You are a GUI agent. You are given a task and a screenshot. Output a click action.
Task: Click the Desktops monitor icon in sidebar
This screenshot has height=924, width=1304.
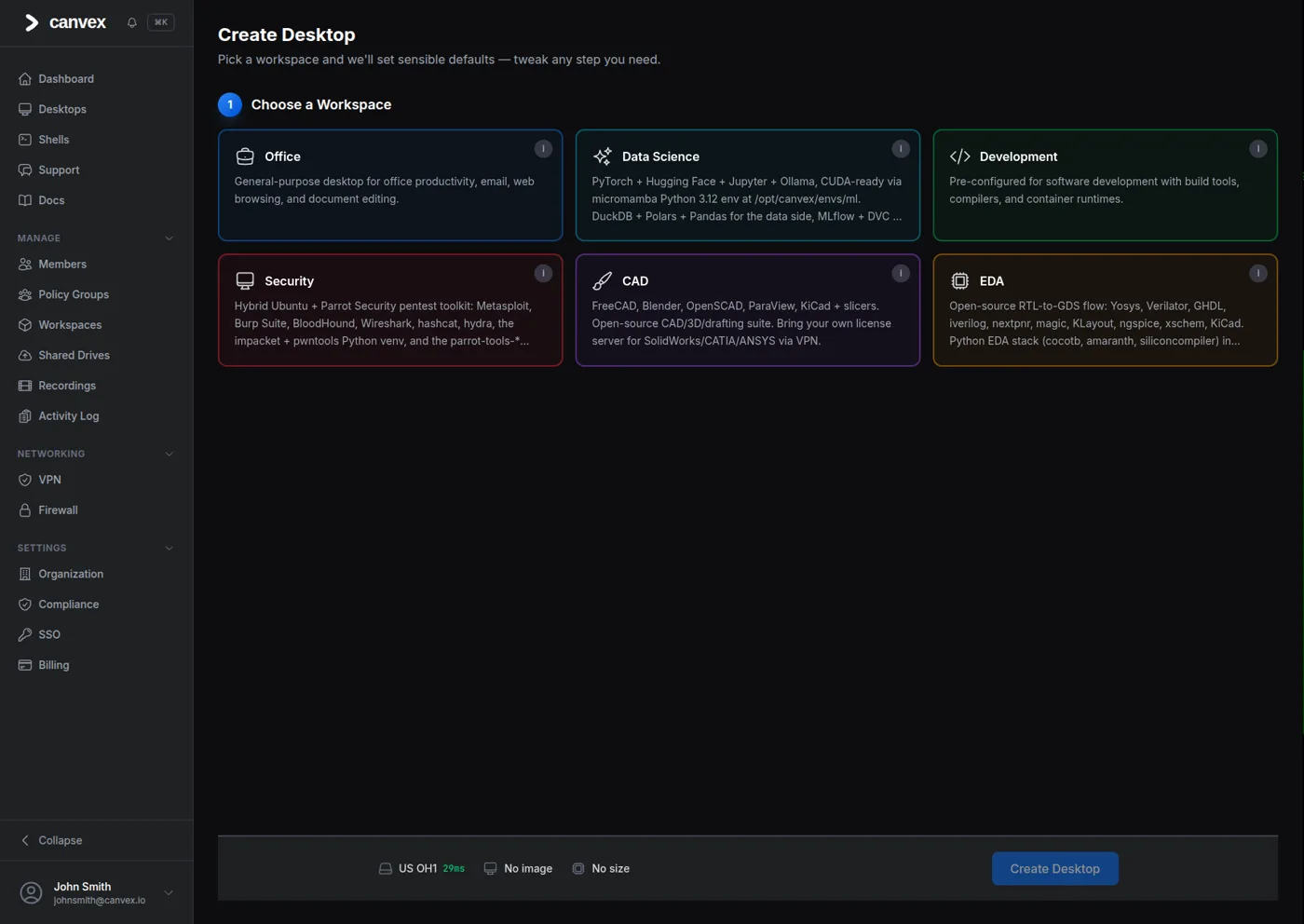pyautogui.click(x=25, y=109)
